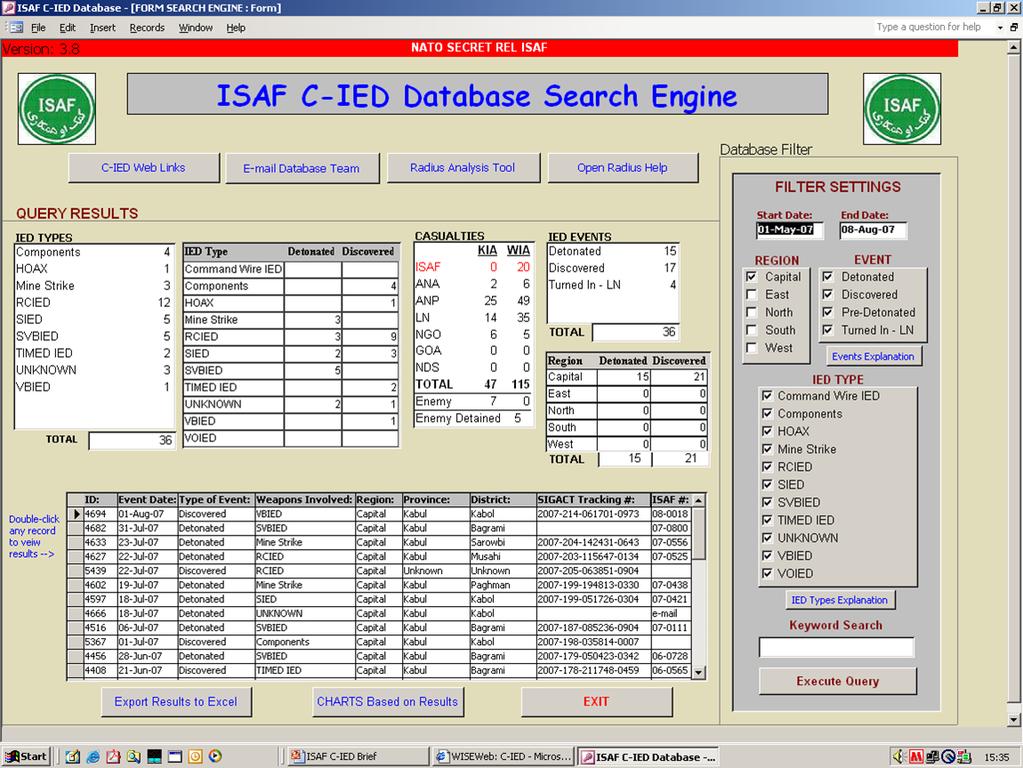Open the C-IED Web Links button
This screenshot has height=768, width=1023.
point(144,168)
